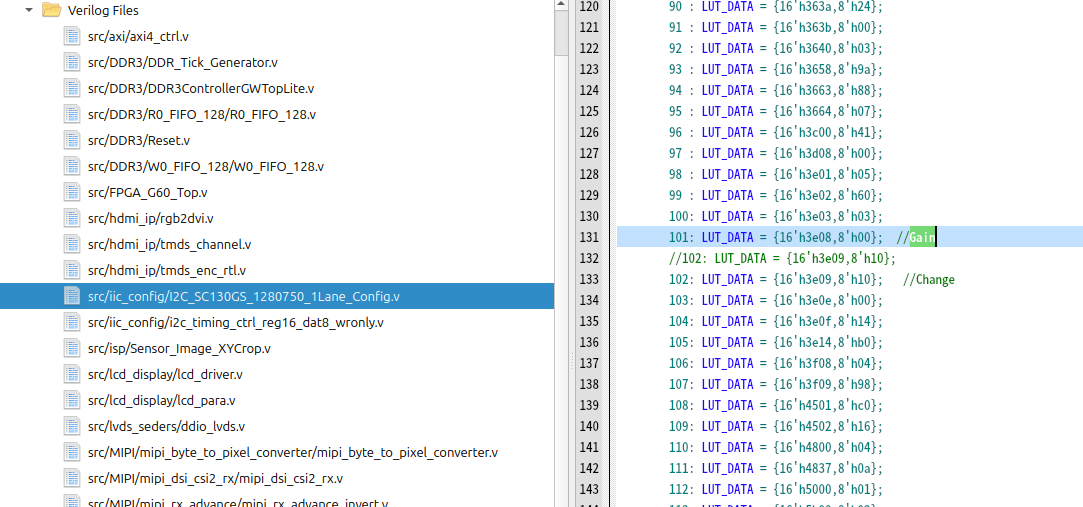Click file icon of src/axi/axi4_ctrl.v
1083x507 pixels.
coord(73,36)
